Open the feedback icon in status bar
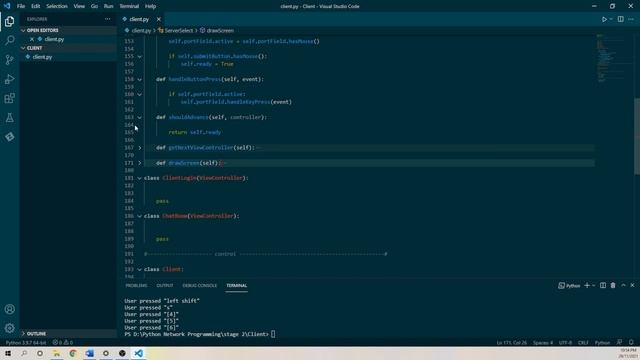Image resolution: width=640 pixels, height=360 pixels. tap(619, 342)
